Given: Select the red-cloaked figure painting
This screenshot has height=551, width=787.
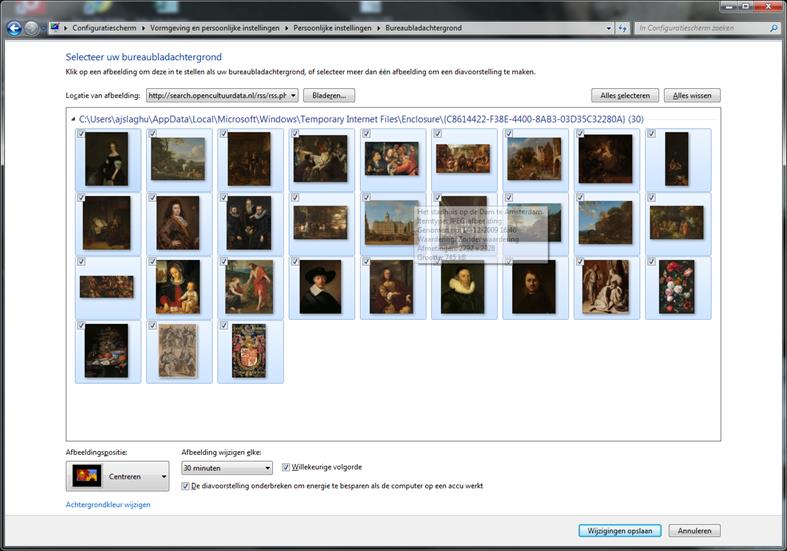Looking at the screenshot, I should (x=249, y=287).
